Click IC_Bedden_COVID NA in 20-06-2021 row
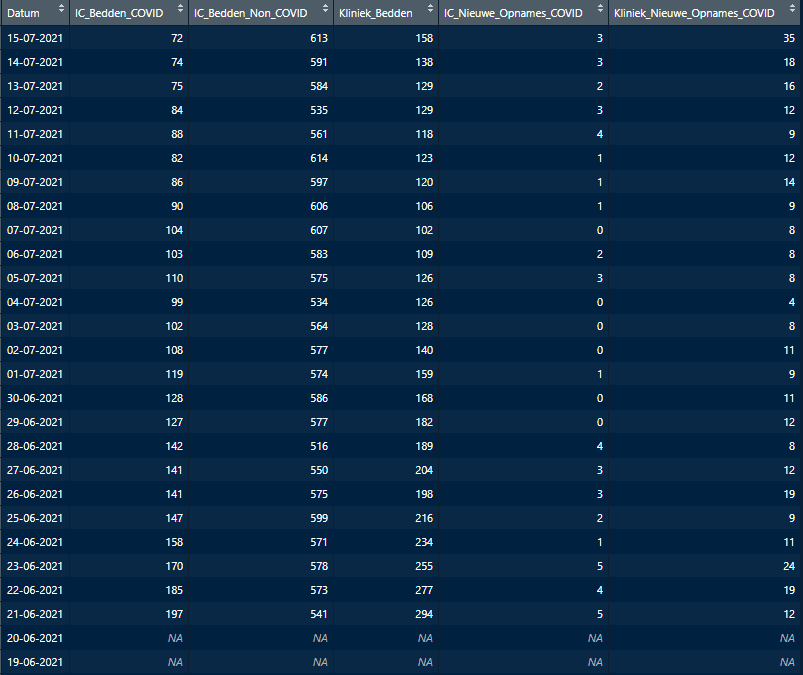The image size is (803, 675). point(176,638)
